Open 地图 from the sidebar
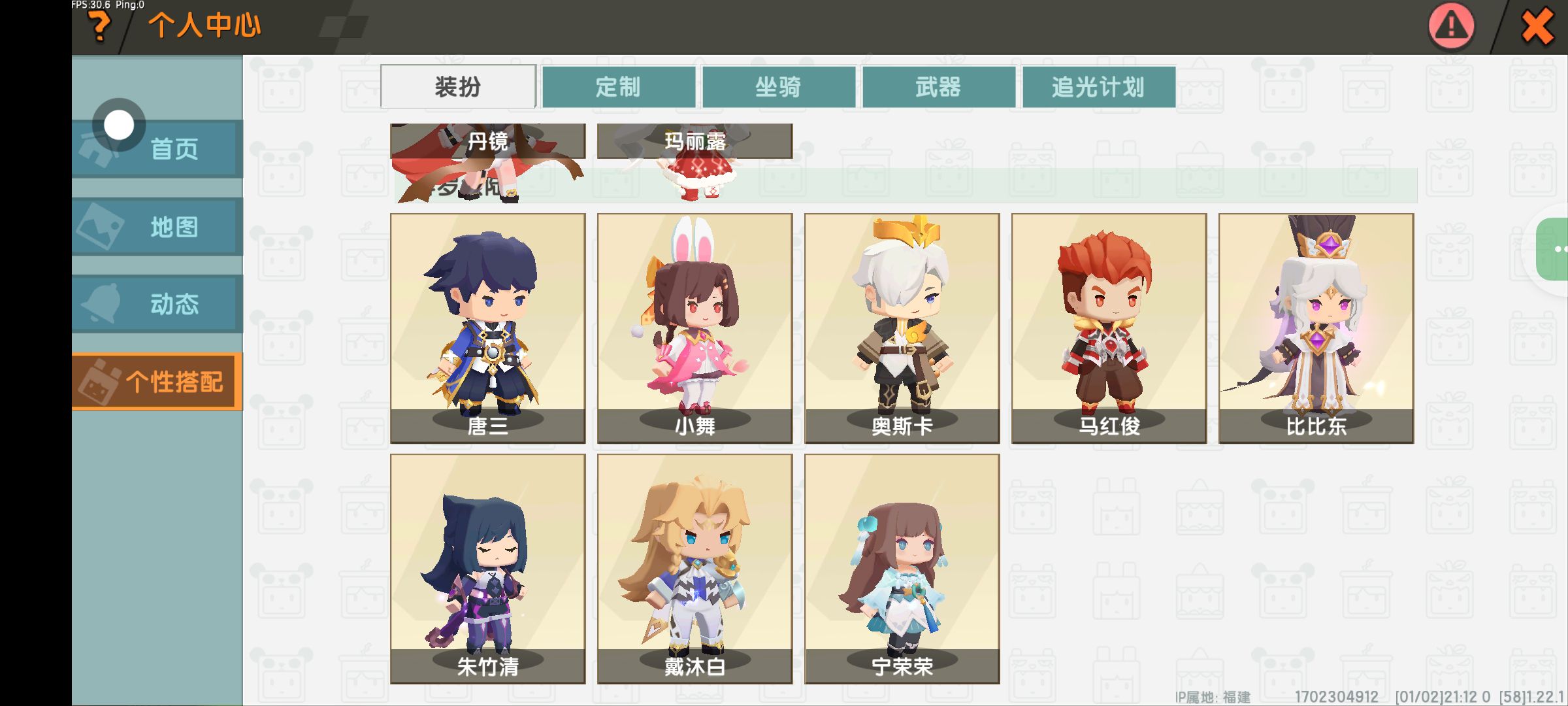The image size is (1568, 706). tap(157, 226)
